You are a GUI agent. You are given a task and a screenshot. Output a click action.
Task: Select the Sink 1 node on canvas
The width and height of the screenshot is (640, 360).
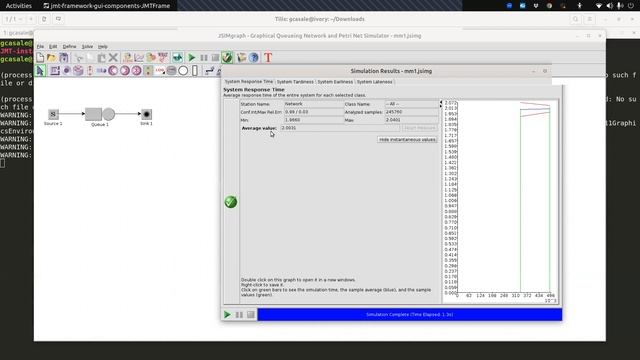[x=146, y=114]
